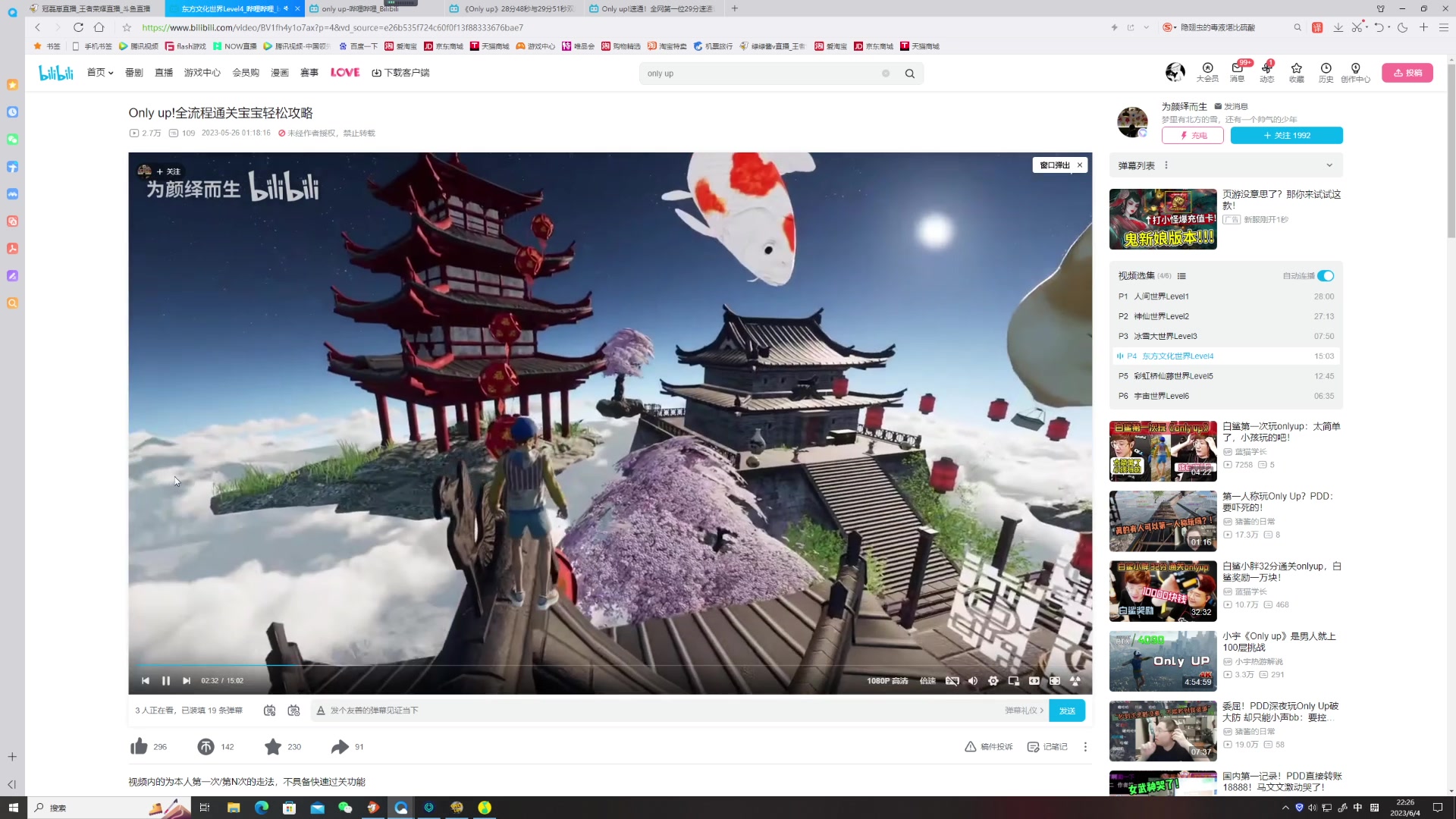Open the danmaku font style A icon
The height and width of the screenshot is (819, 1456).
[321, 711]
